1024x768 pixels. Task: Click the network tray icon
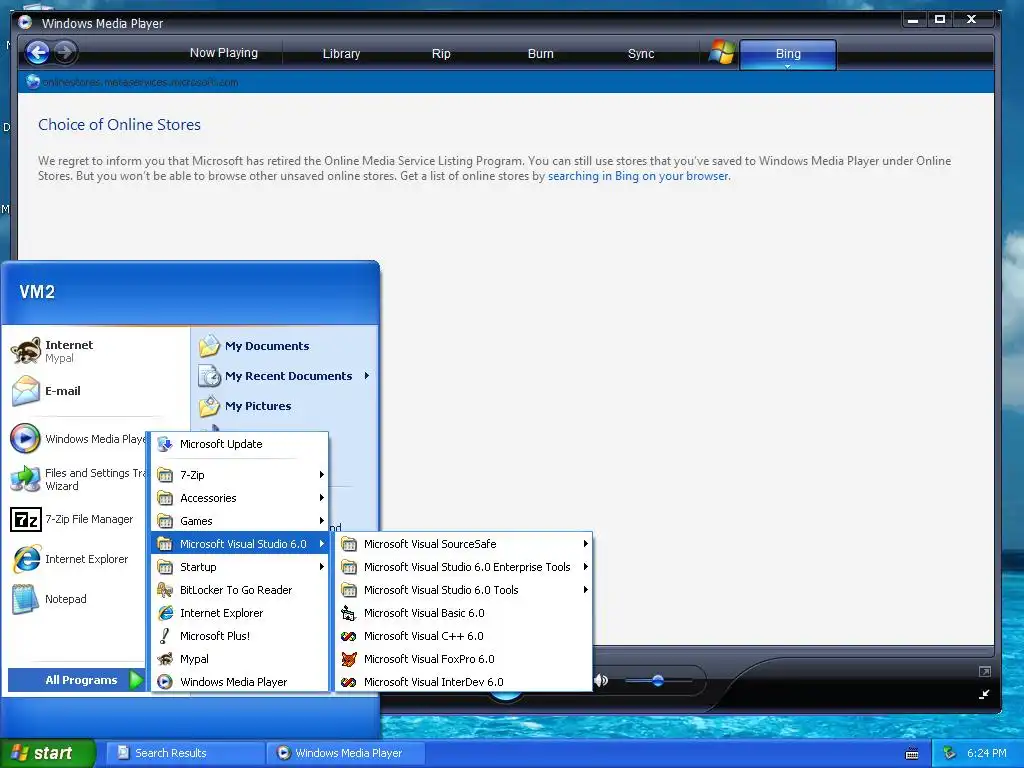click(950, 753)
